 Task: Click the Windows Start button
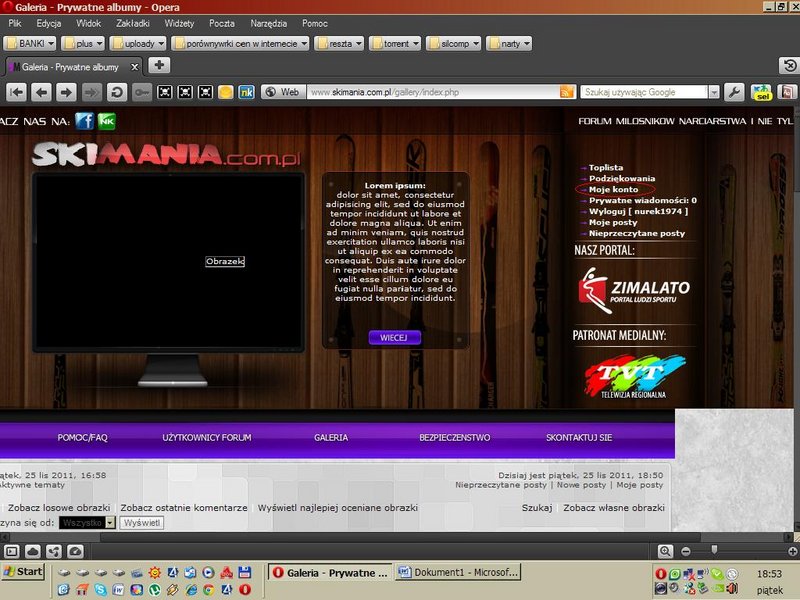pyautogui.click(x=22, y=571)
